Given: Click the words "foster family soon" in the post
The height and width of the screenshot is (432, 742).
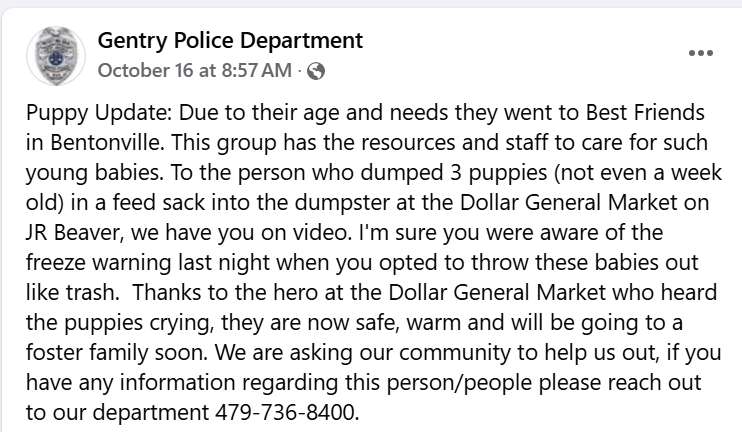Looking at the screenshot, I should pyautogui.click(x=116, y=353).
